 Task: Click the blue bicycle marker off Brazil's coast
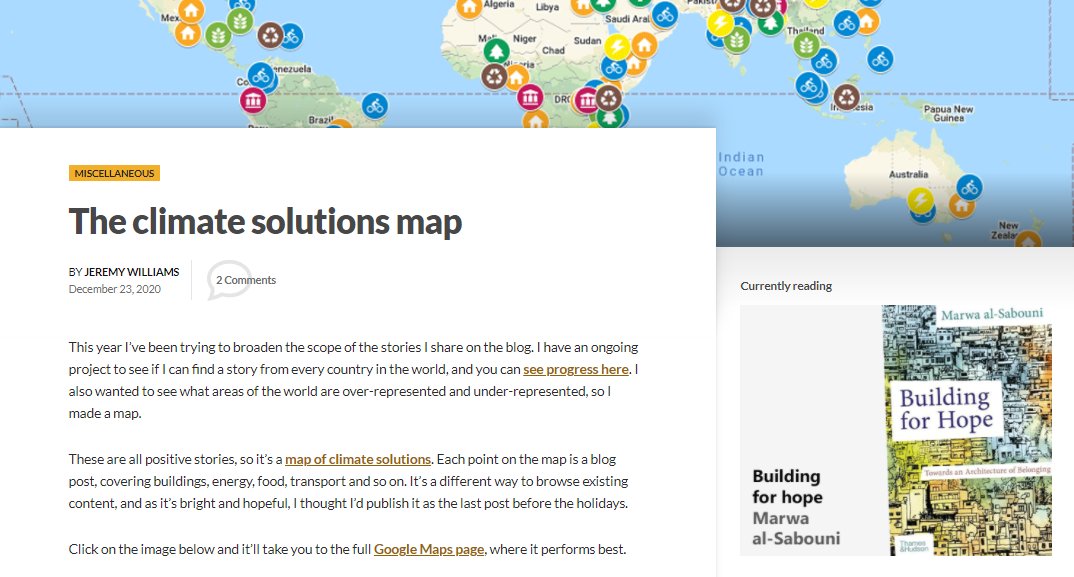click(x=375, y=106)
